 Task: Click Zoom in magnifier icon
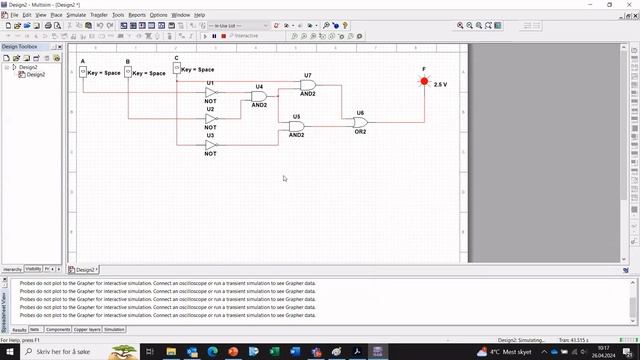pyautogui.click(x=460, y=26)
